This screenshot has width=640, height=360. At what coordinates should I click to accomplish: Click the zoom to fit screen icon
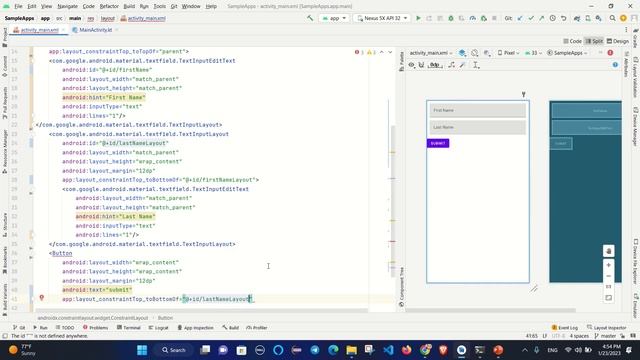(x=609, y=298)
